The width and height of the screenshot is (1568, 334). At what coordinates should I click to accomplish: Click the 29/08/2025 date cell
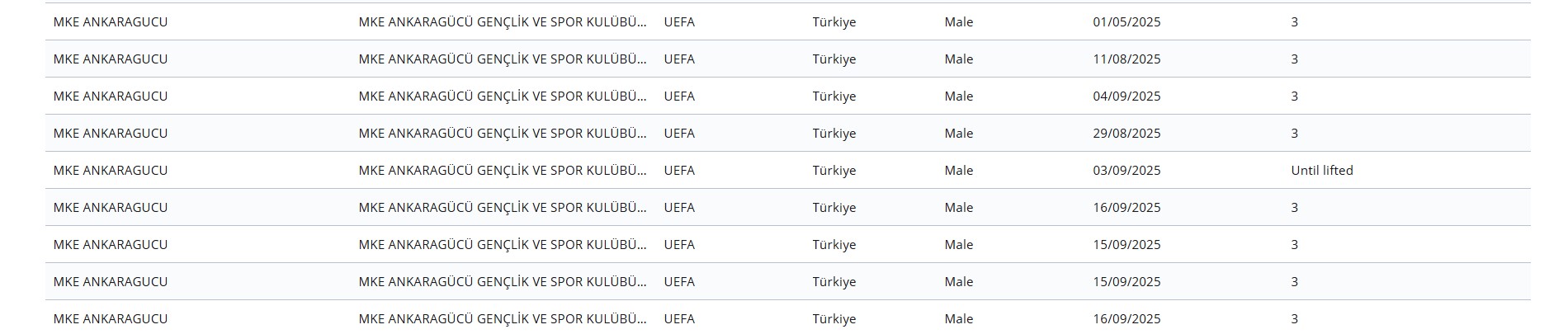(x=1126, y=134)
